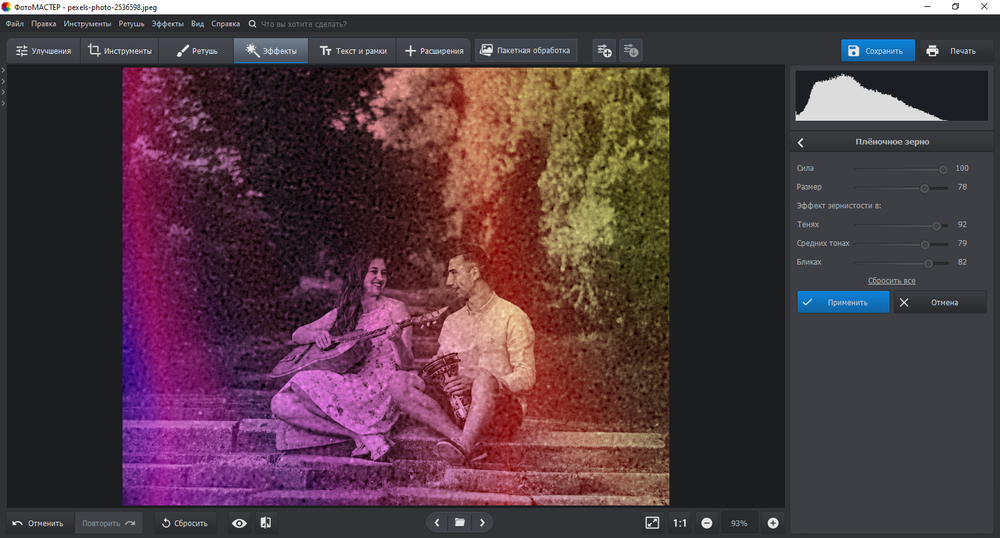Set view scale to 1:1

click(679, 522)
